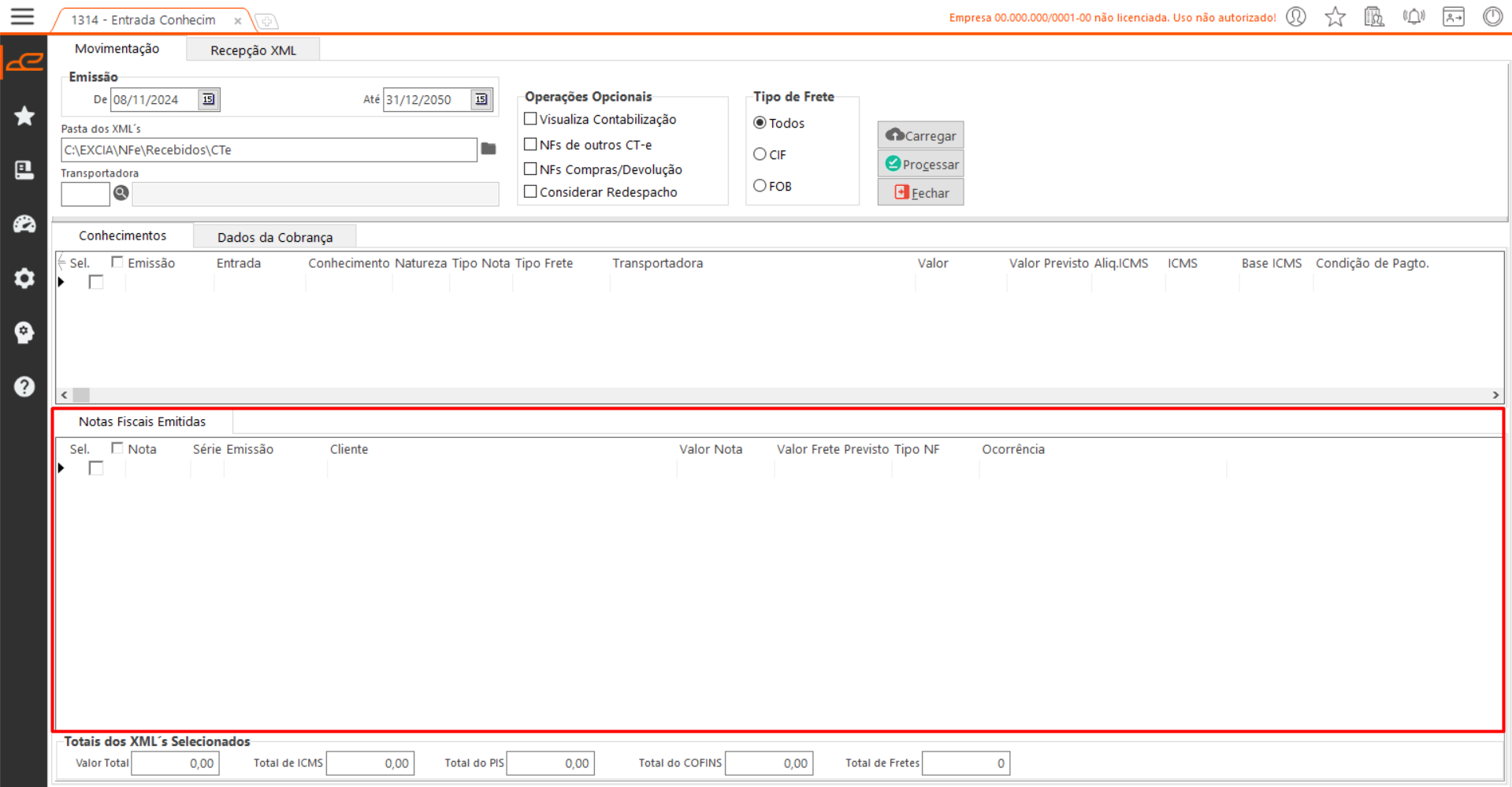Click the favorites star in sidebar
Viewport: 1512px width, 787px height.
(x=24, y=116)
